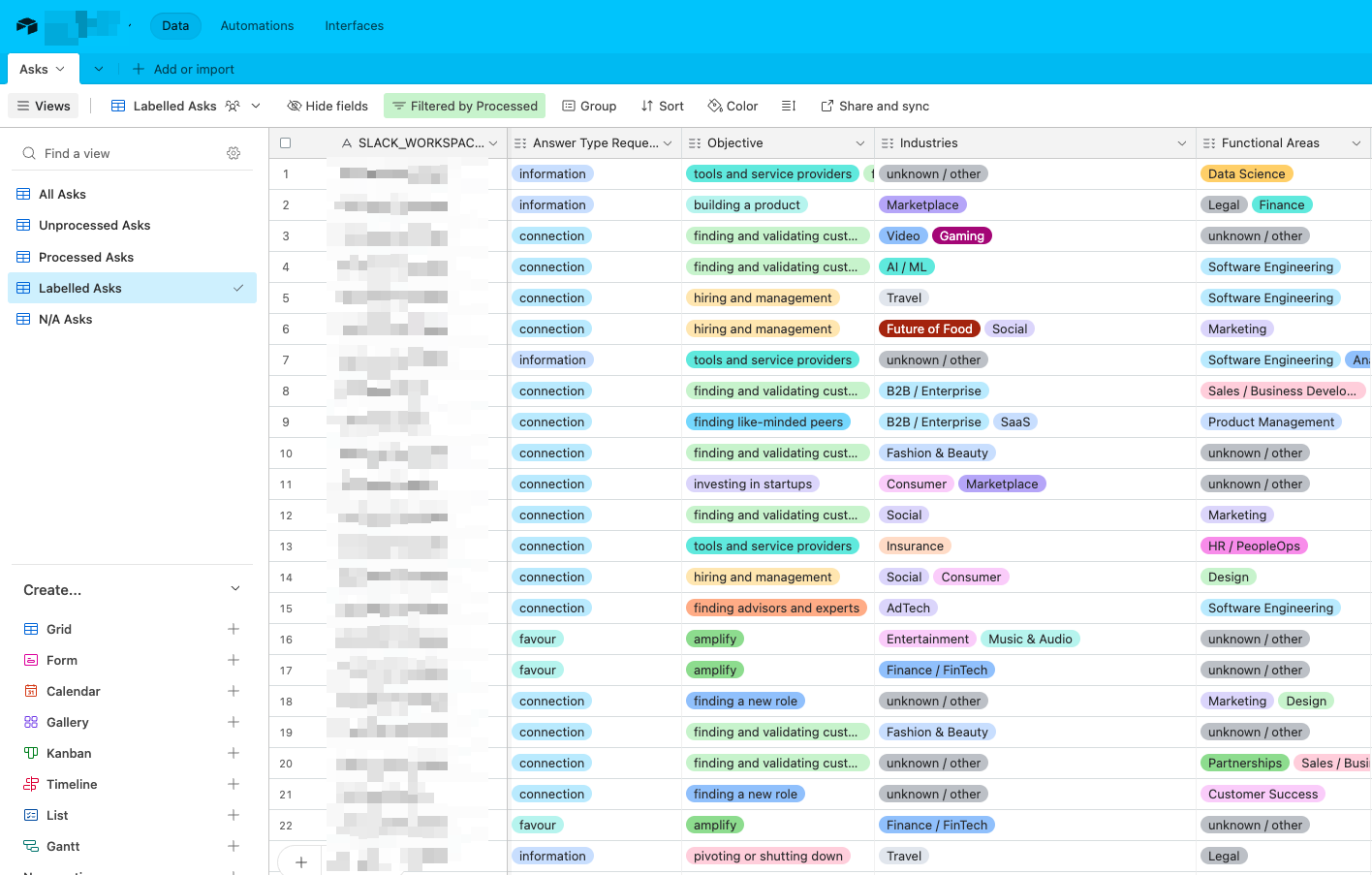Viewport: 1372px width, 875px height.
Task: Add a new Kanban view
Action: 234,753
